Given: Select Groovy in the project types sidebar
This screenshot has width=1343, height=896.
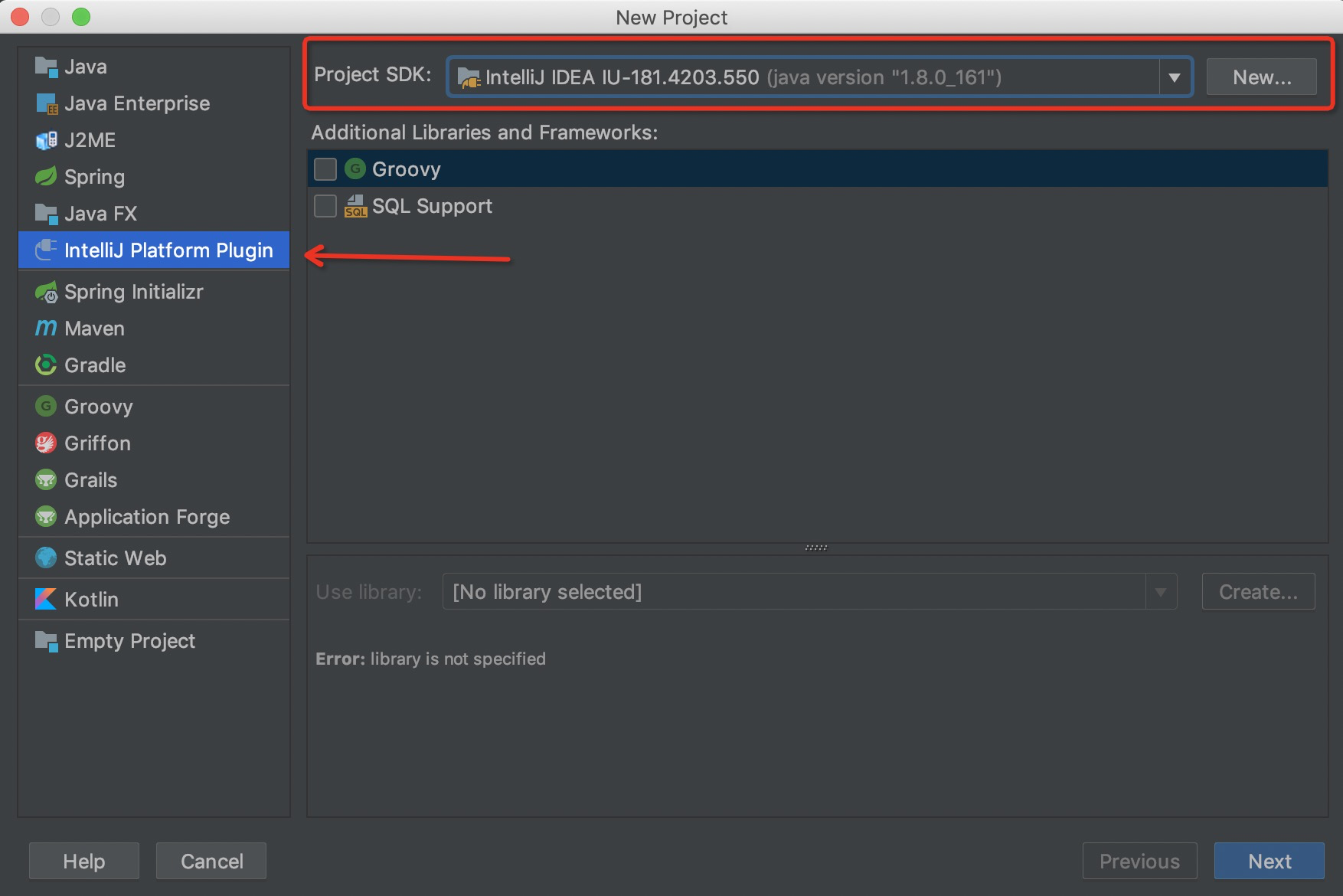Looking at the screenshot, I should tap(154, 407).
